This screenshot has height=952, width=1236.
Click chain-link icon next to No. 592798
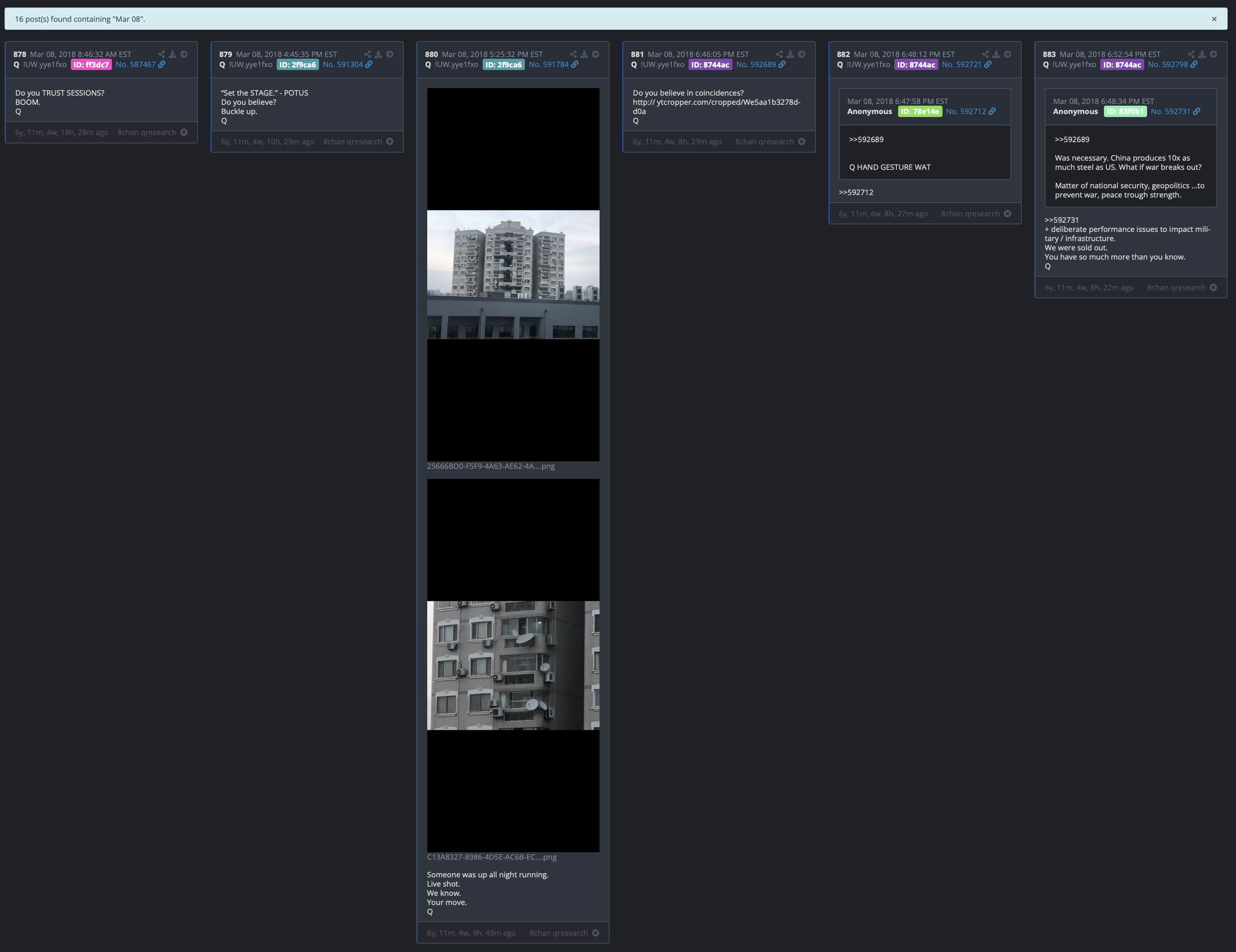(x=1194, y=65)
